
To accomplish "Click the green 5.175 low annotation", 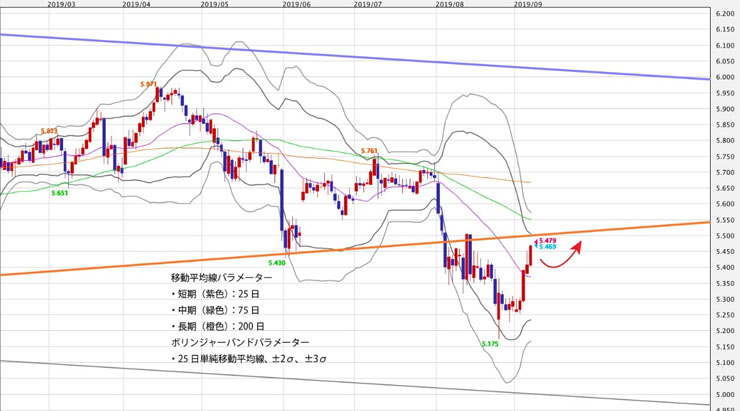I will [490, 344].
